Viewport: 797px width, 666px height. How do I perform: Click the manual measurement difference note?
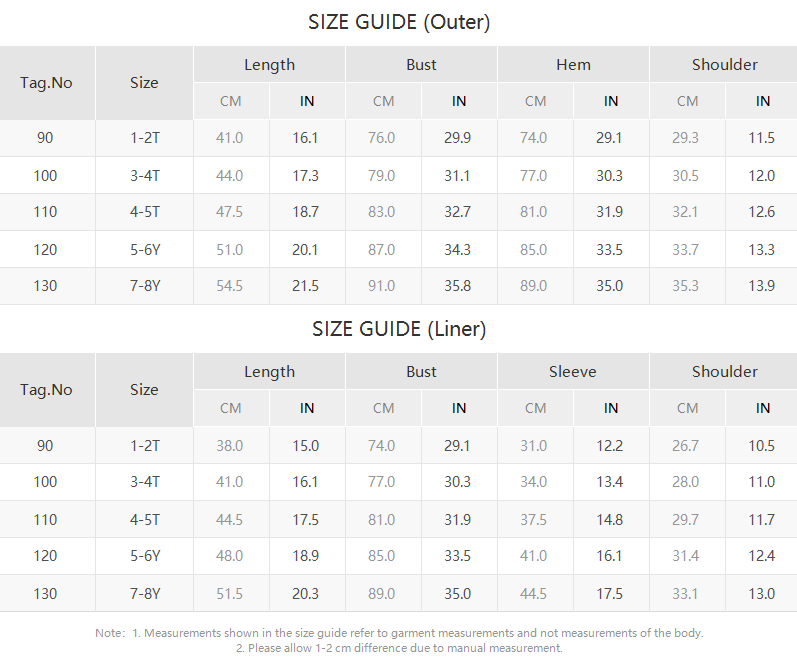pyautogui.click(x=399, y=648)
